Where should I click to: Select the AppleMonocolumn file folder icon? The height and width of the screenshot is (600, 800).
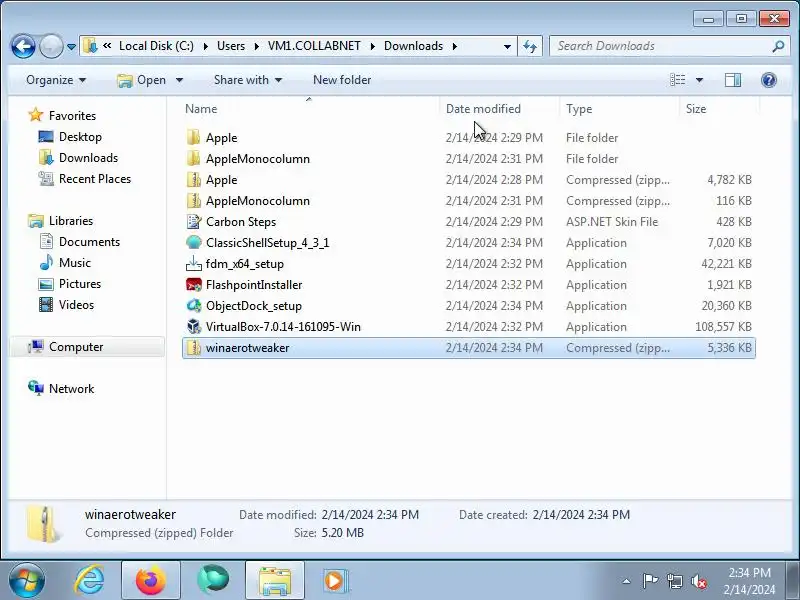tap(193, 158)
